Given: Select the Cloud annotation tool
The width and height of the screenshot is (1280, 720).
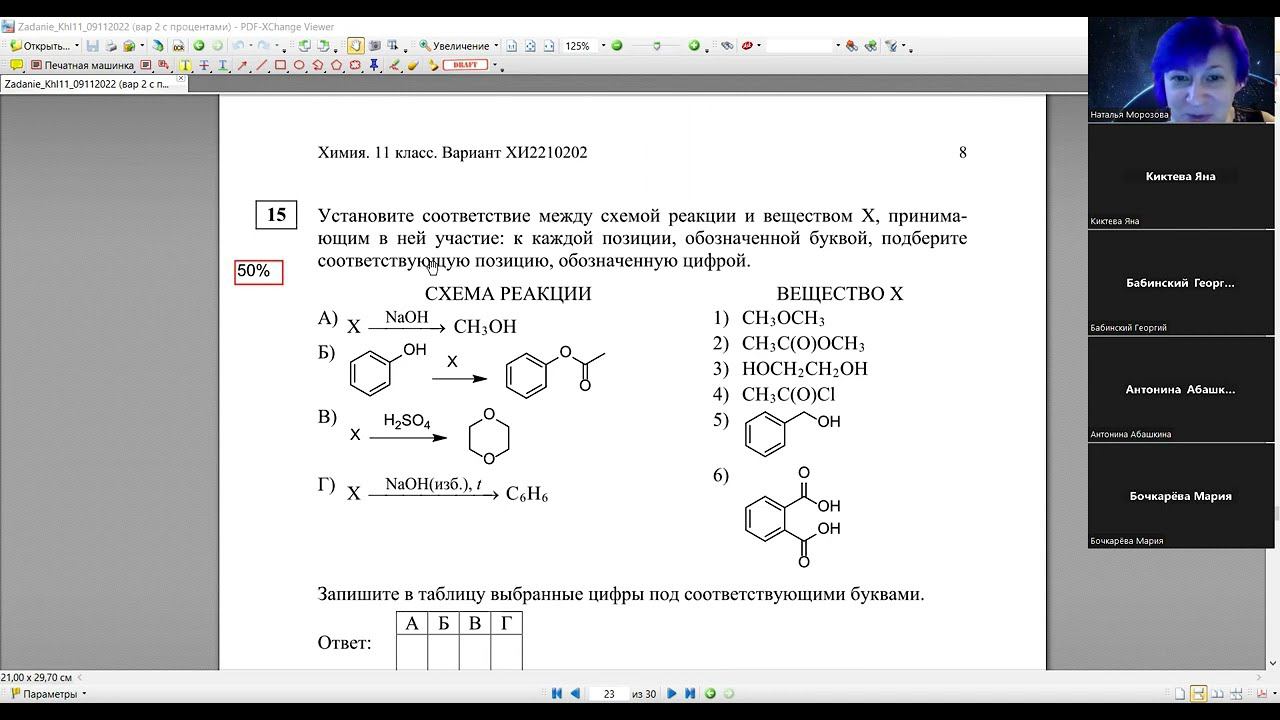Looking at the screenshot, I should click(356, 65).
